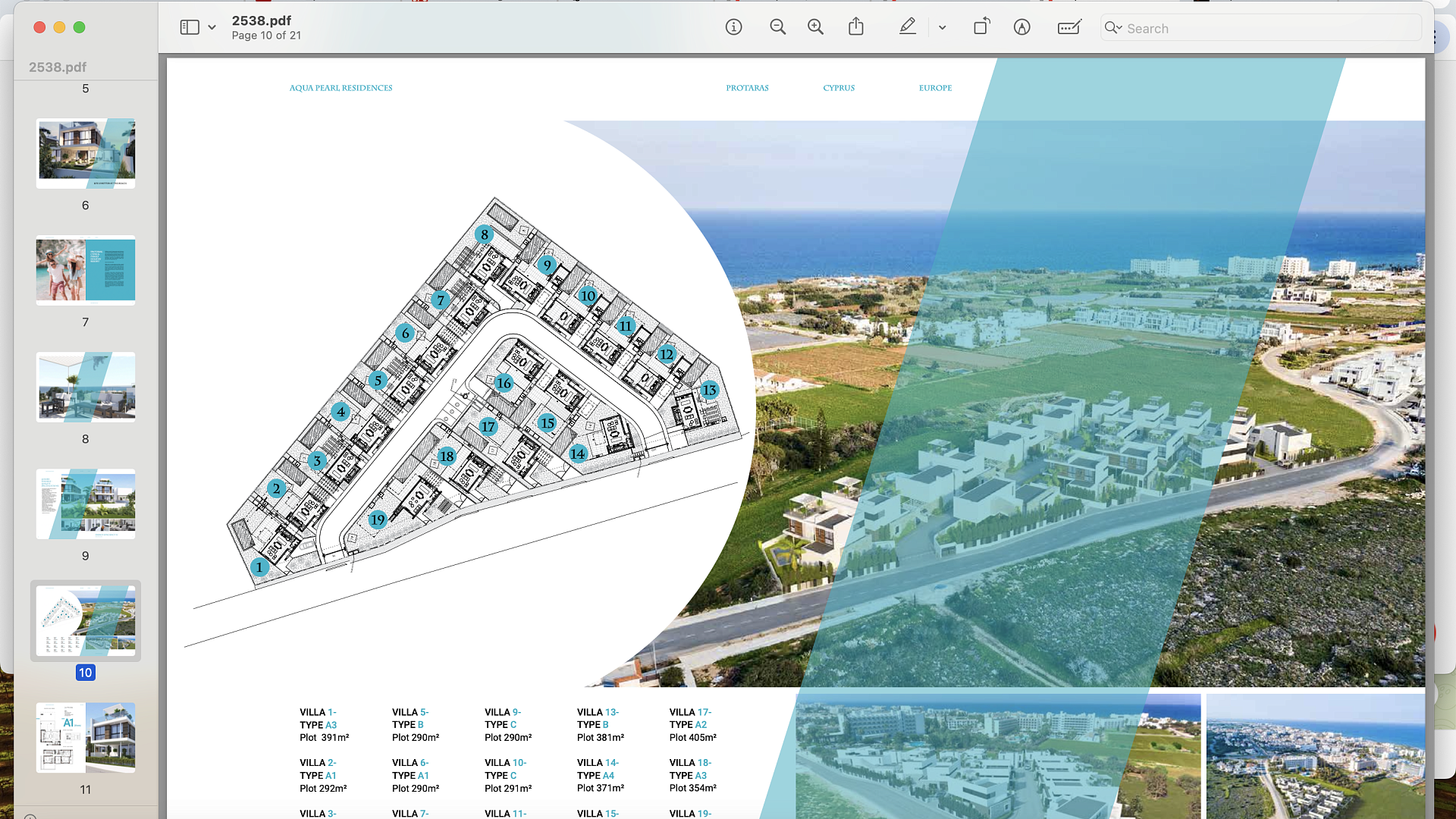The height and width of the screenshot is (819, 1456).
Task: Click the page 10 number badge
Action: 86,673
